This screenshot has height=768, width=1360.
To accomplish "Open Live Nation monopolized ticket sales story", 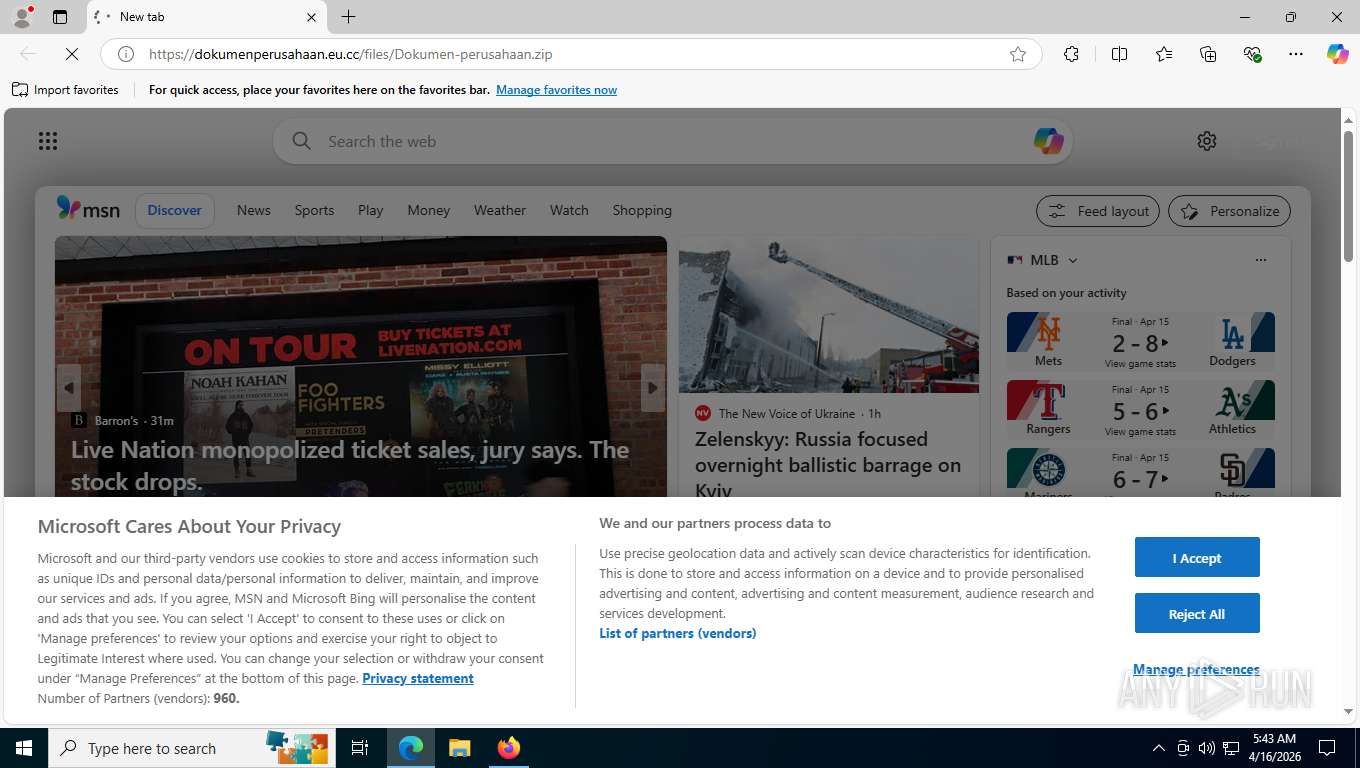I will (350, 465).
